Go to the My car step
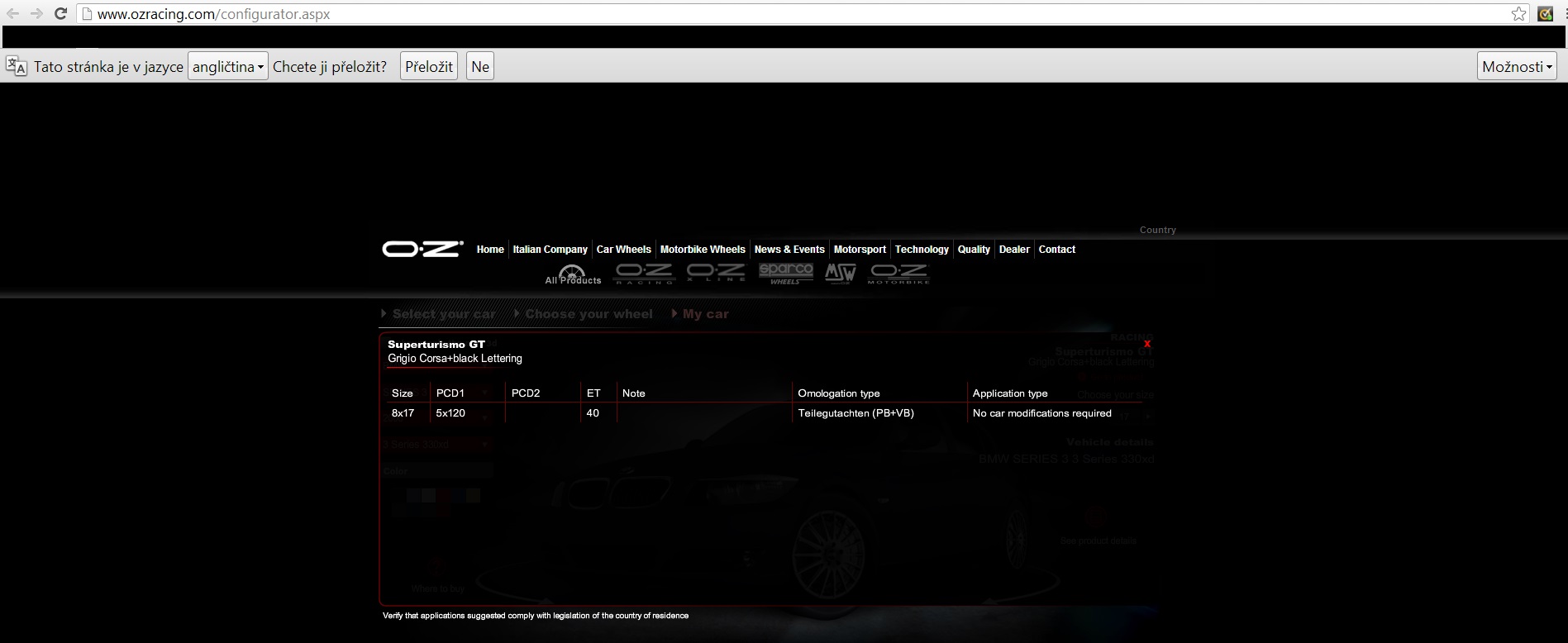The width and height of the screenshot is (1568, 643). click(x=700, y=314)
